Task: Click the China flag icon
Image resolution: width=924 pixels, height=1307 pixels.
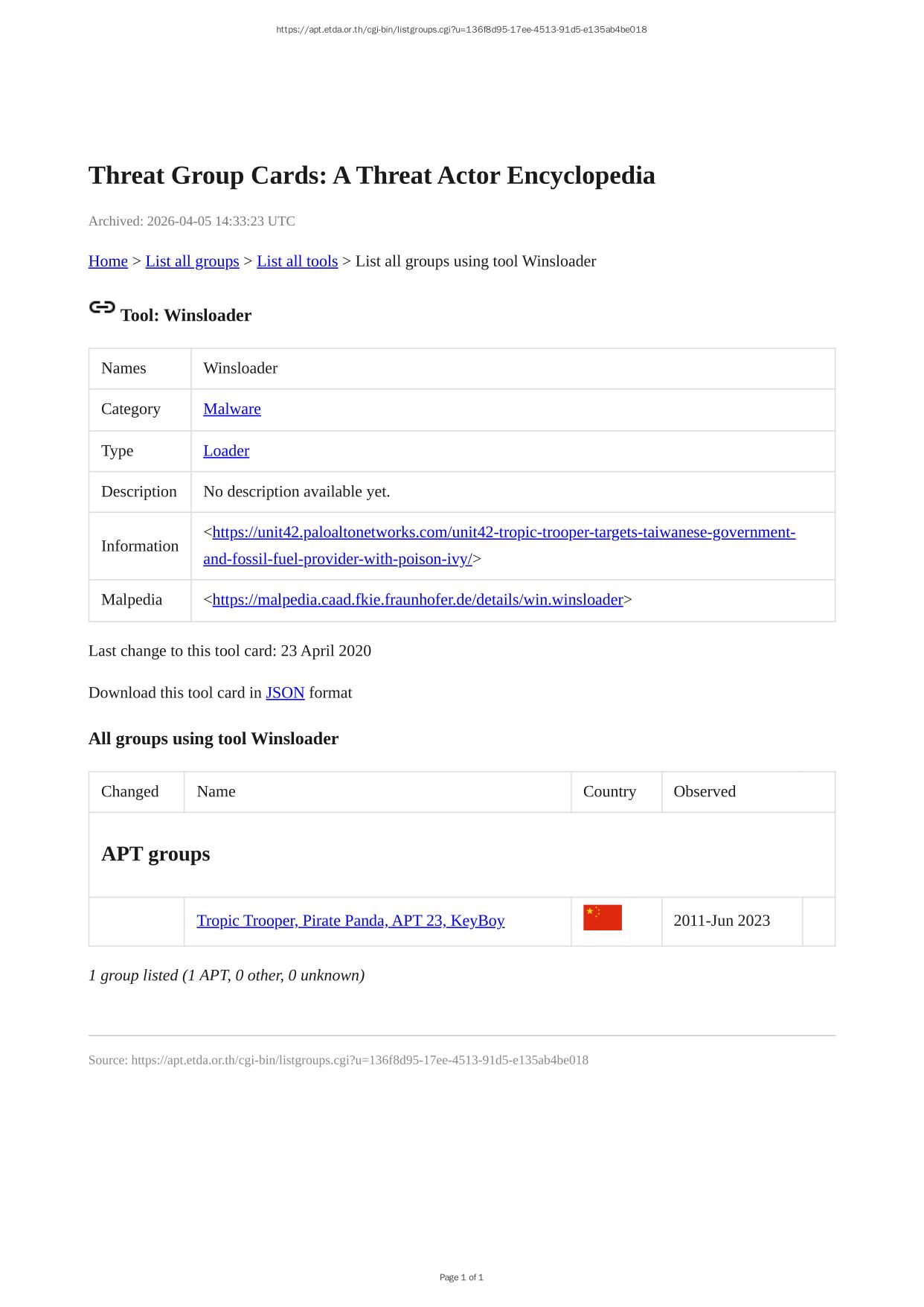Action: point(602,918)
